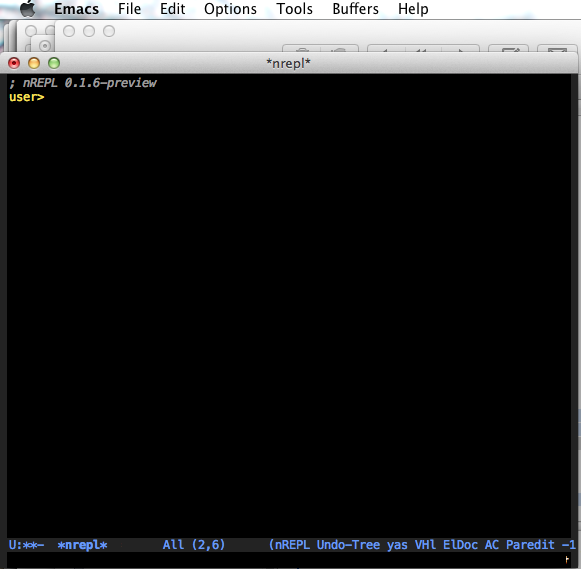Click nREPL major mode in mode line

(x=292, y=545)
